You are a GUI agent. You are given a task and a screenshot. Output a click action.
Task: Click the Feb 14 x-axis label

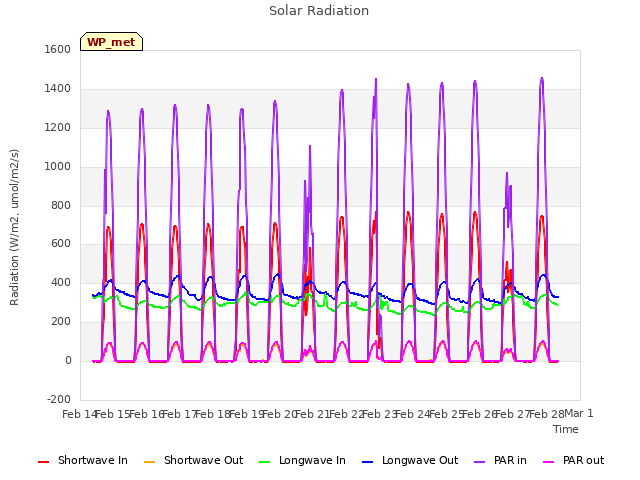point(79,414)
